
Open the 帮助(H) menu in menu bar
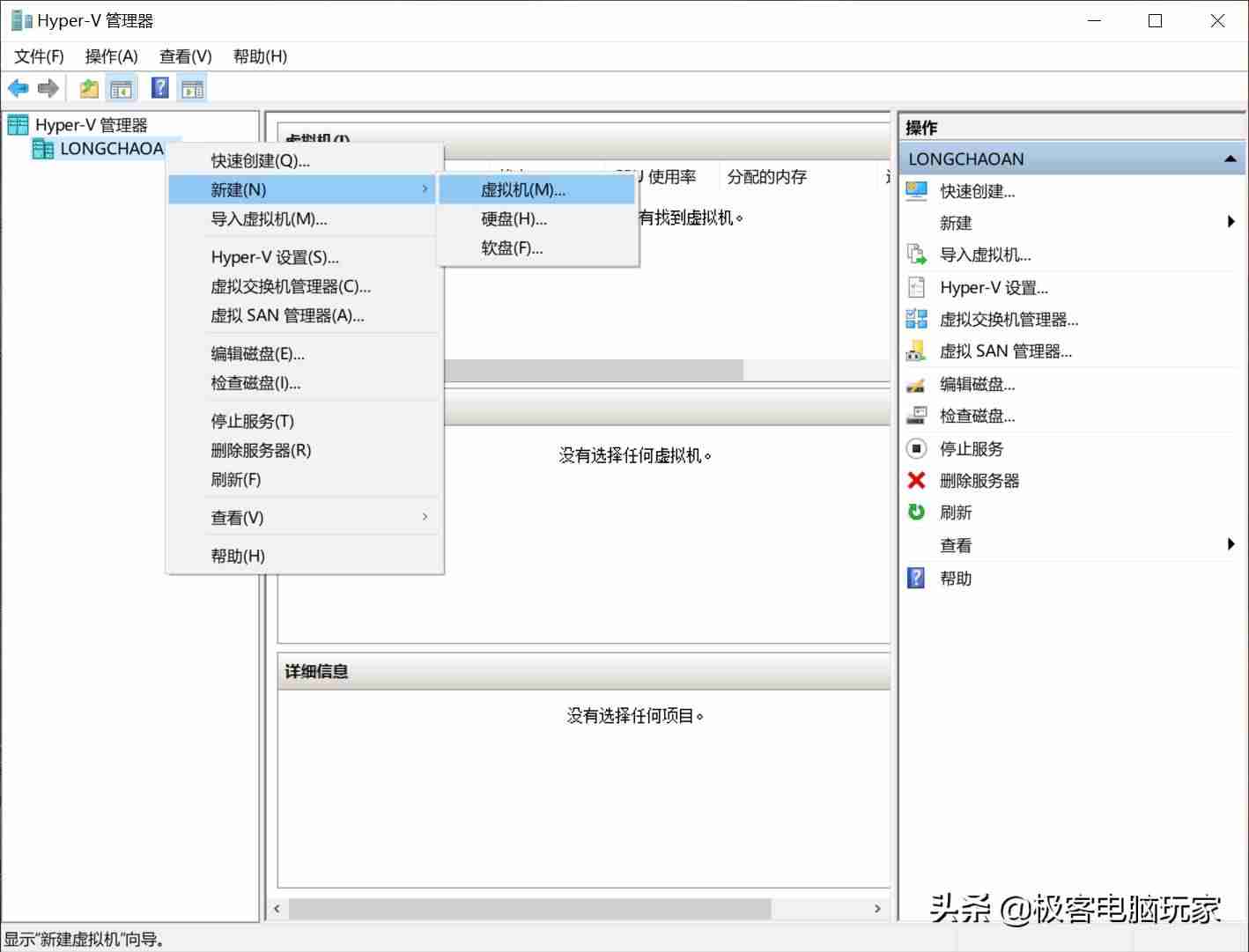tap(260, 56)
